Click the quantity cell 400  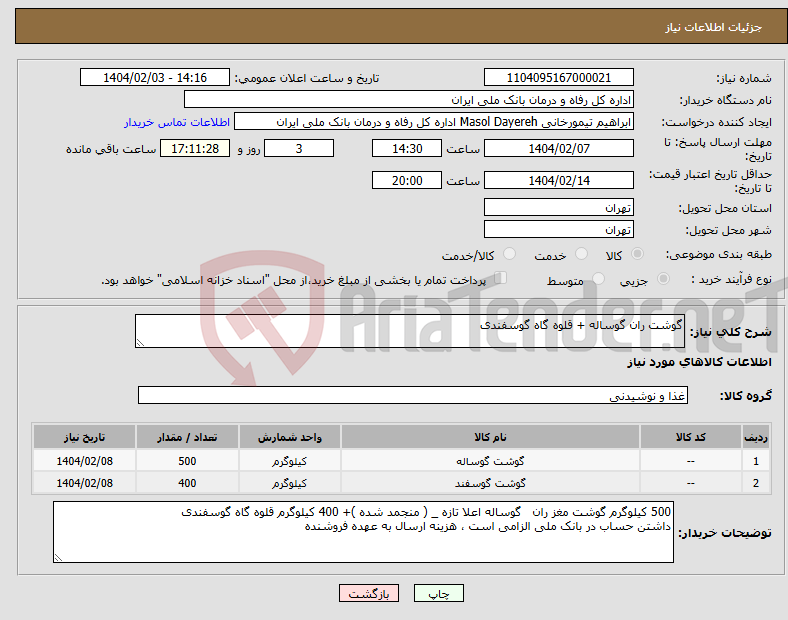pyautogui.click(x=187, y=483)
